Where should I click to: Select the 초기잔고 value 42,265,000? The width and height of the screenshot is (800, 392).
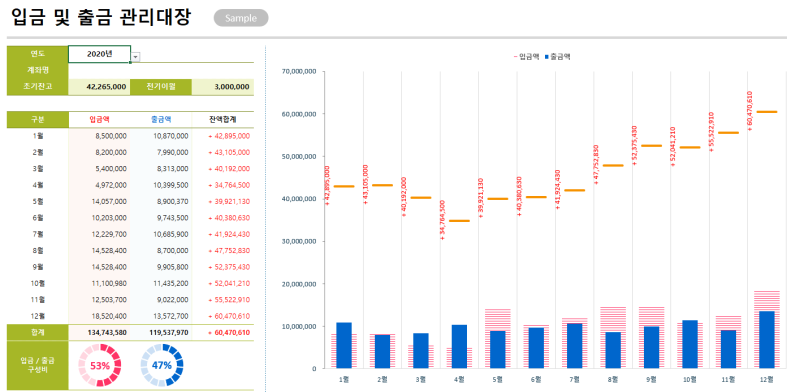(99, 87)
